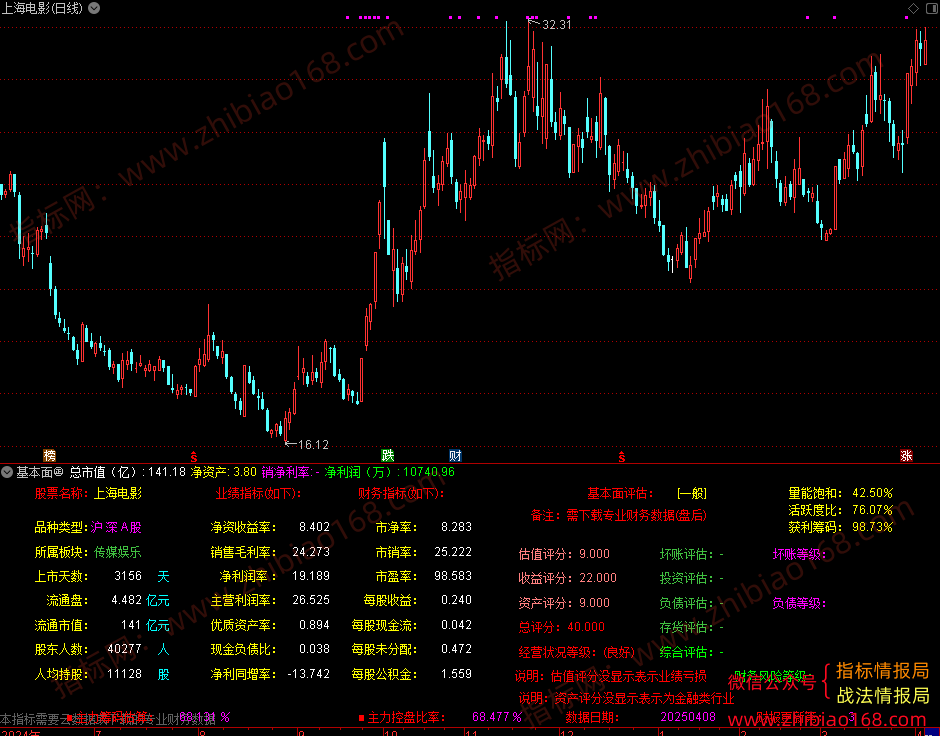Click the 活跃度比 76.07% value
This screenshot has width=940, height=736.
click(873, 510)
